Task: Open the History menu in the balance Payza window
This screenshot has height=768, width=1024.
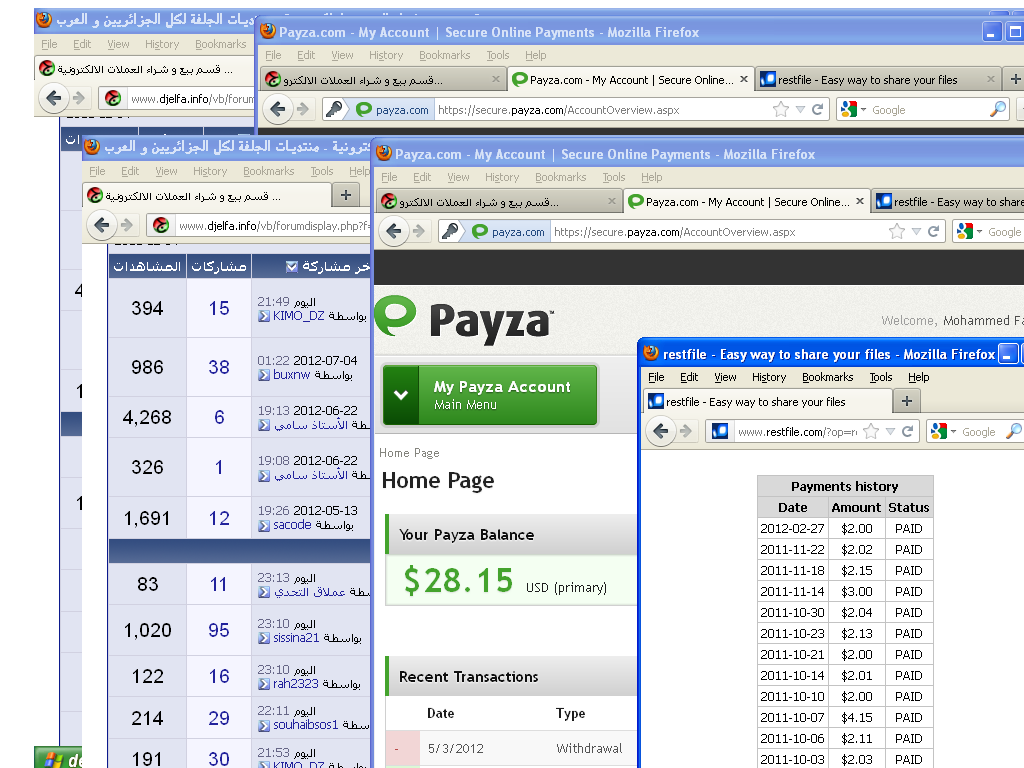Action: (502, 177)
